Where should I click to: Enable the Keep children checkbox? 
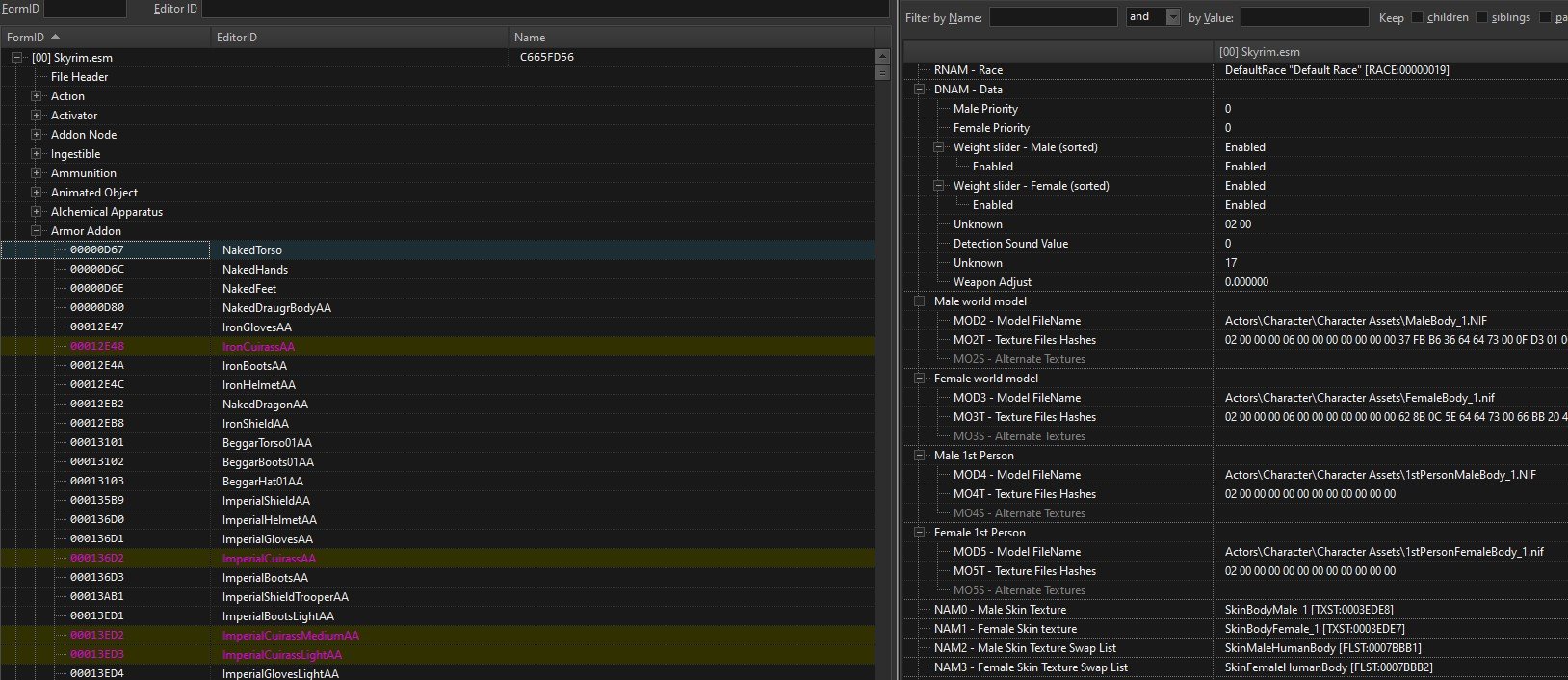[1417, 17]
